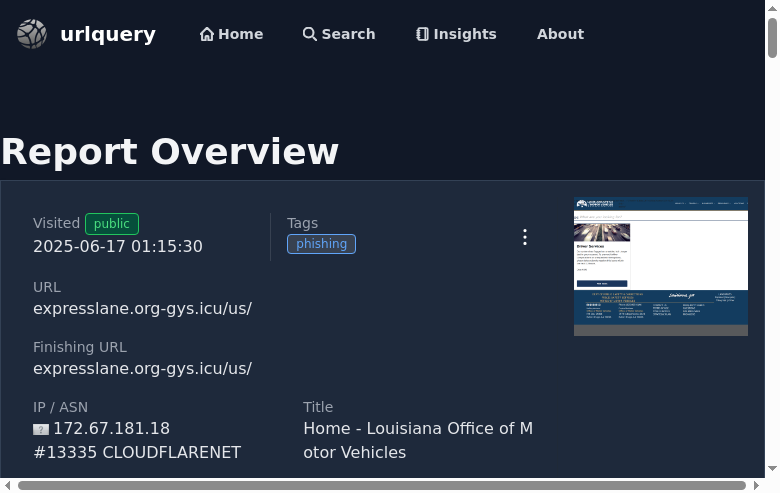Click the vertical scrollbar thumb
The width and height of the screenshot is (780, 493).
coord(773,38)
